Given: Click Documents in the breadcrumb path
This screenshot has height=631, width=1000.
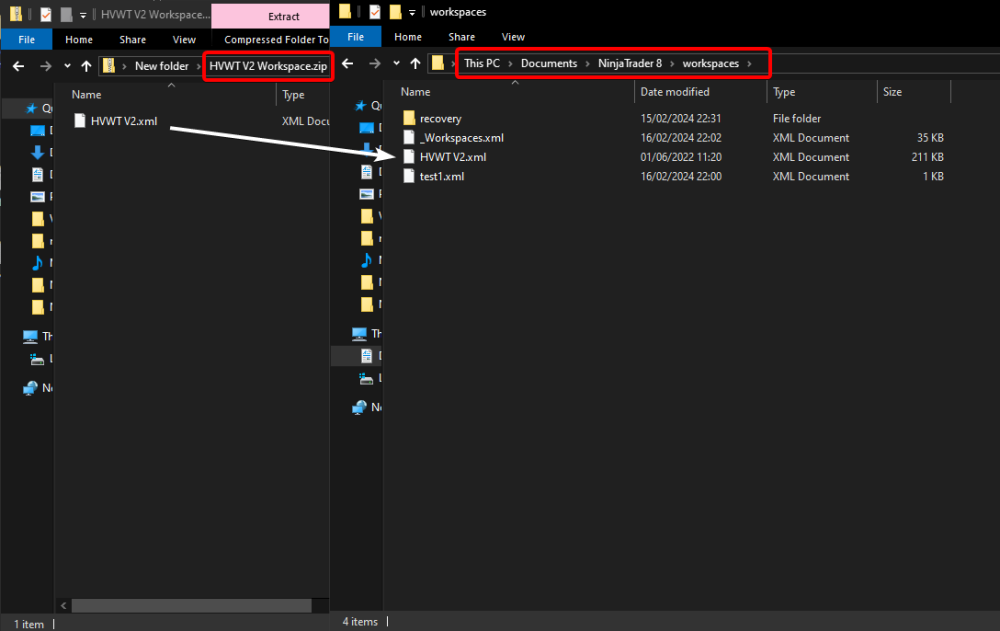Looking at the screenshot, I should click(x=549, y=64).
